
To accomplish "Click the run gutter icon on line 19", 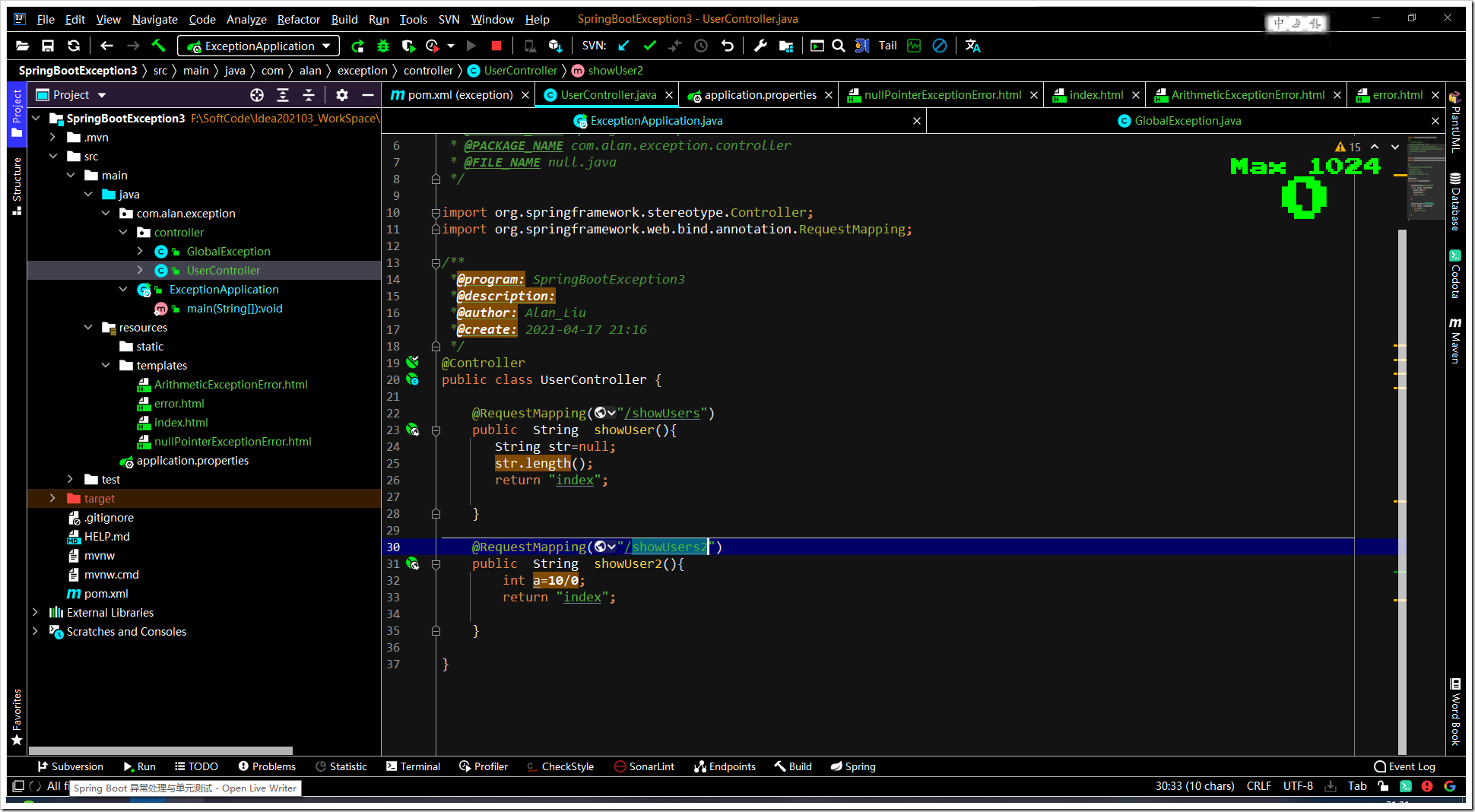I will pos(412,362).
